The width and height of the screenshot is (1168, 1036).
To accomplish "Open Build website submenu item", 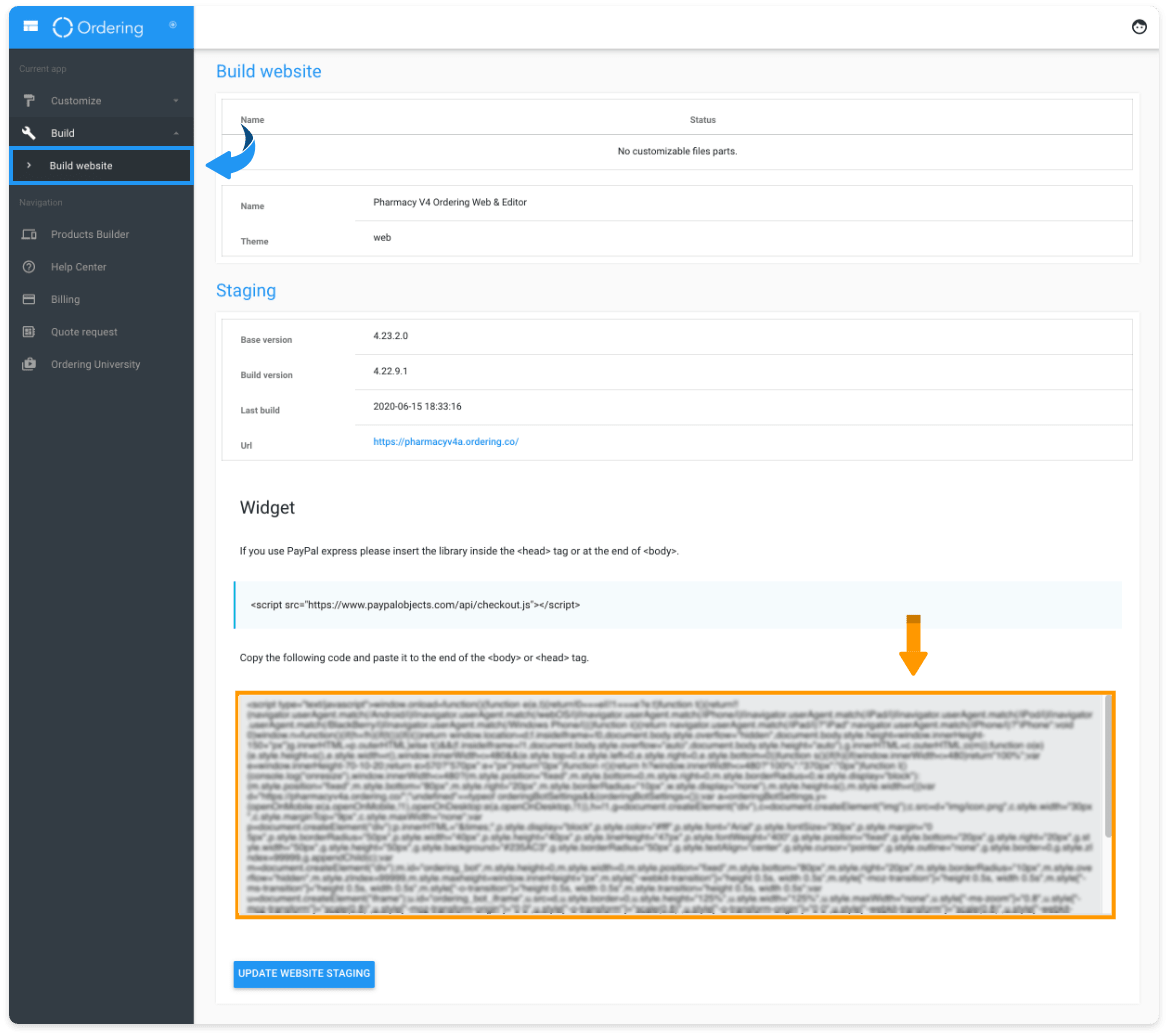I will (101, 165).
